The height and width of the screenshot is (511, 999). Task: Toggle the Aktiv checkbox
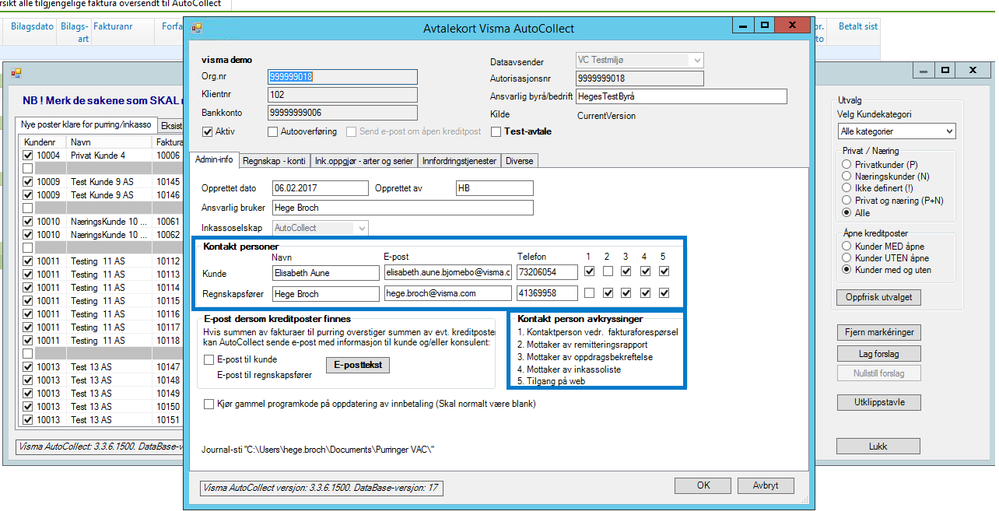click(207, 132)
